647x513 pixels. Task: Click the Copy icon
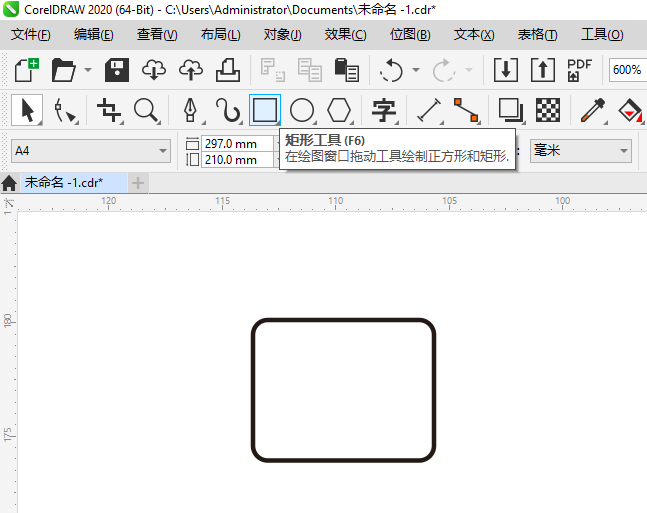click(309, 70)
